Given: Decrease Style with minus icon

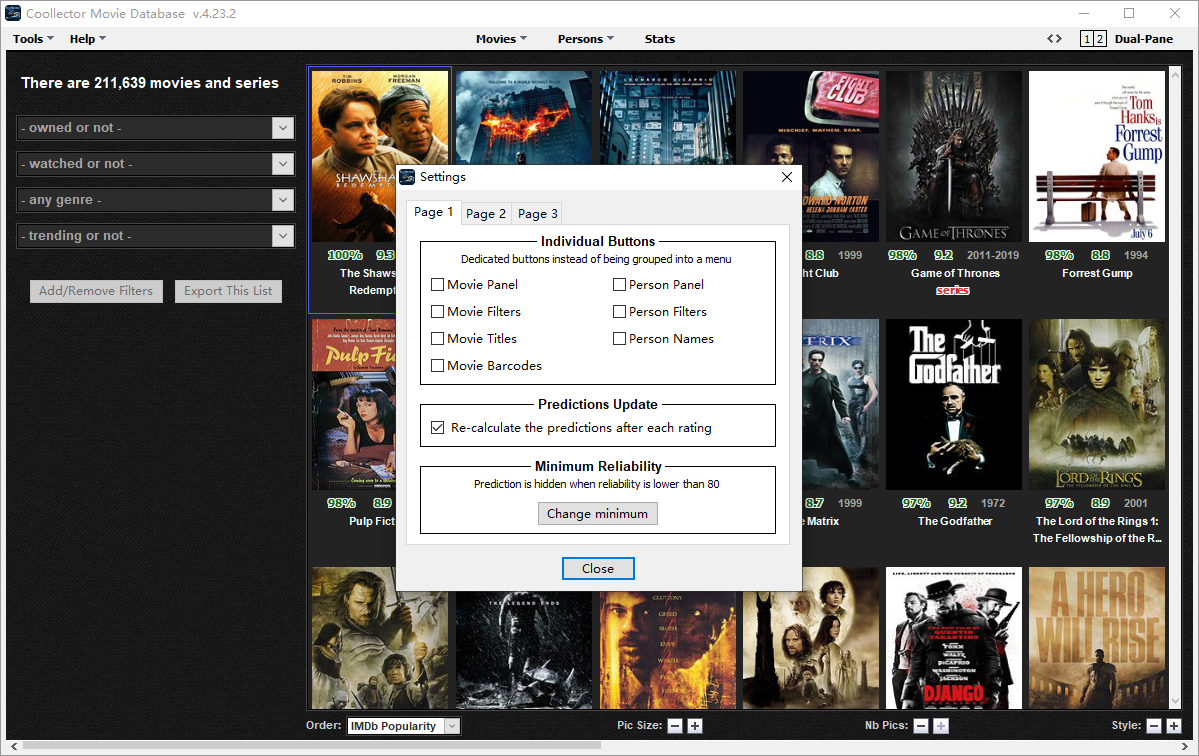Looking at the screenshot, I should click(1154, 726).
